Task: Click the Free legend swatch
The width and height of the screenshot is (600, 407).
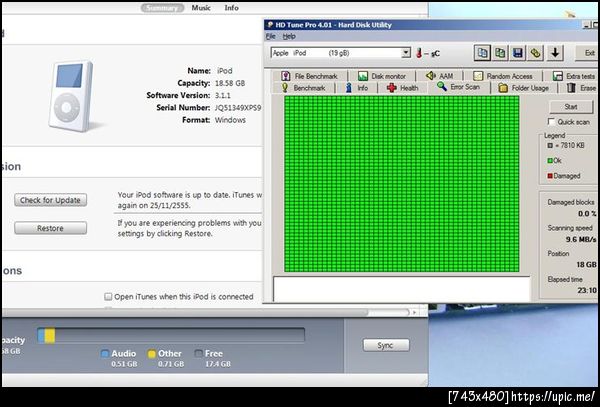Action: [x=198, y=353]
